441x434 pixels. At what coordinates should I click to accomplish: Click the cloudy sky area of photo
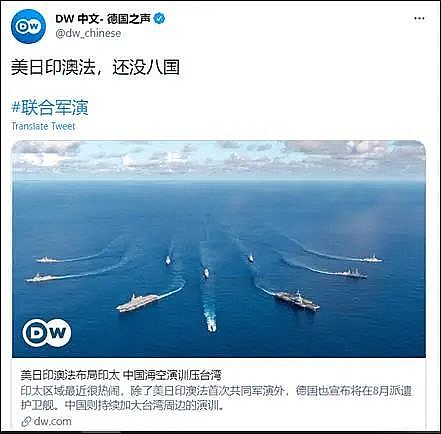219,157
